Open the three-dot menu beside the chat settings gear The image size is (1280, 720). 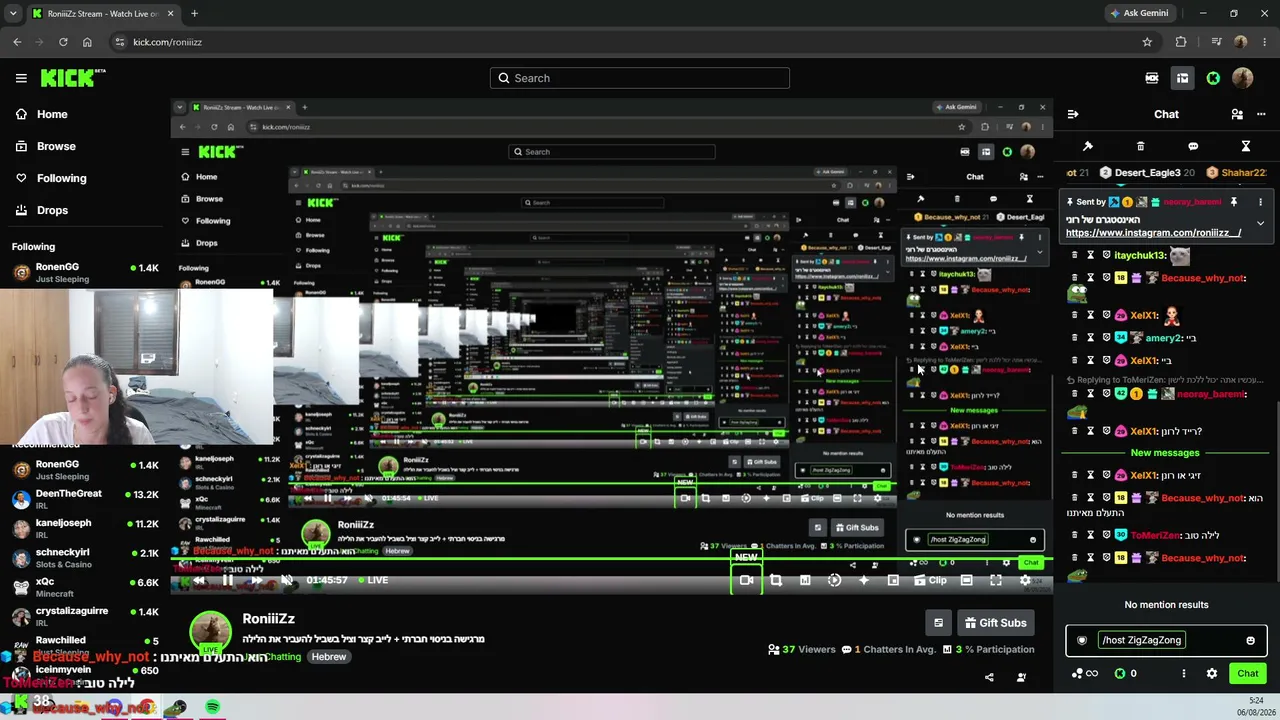[x=1184, y=673]
